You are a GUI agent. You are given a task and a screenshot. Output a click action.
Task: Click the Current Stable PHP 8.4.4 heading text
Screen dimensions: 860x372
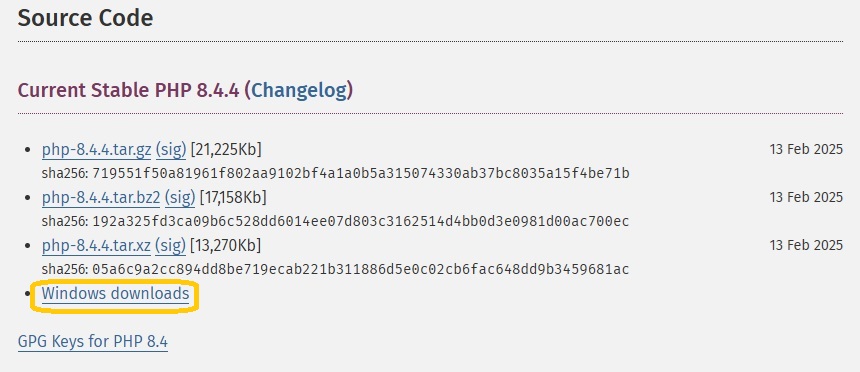(x=128, y=90)
